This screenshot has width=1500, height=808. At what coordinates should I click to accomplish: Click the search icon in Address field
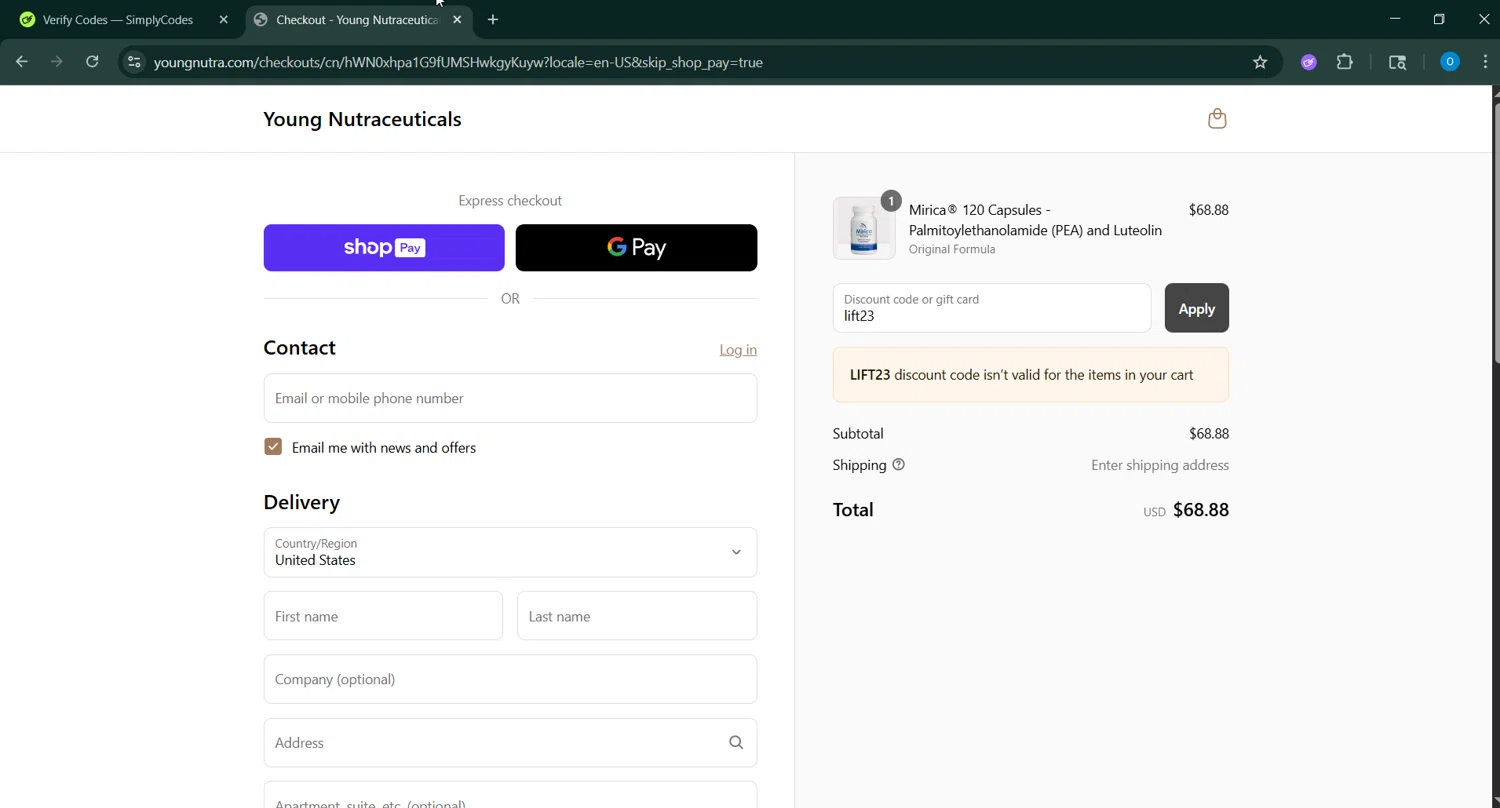pos(736,742)
